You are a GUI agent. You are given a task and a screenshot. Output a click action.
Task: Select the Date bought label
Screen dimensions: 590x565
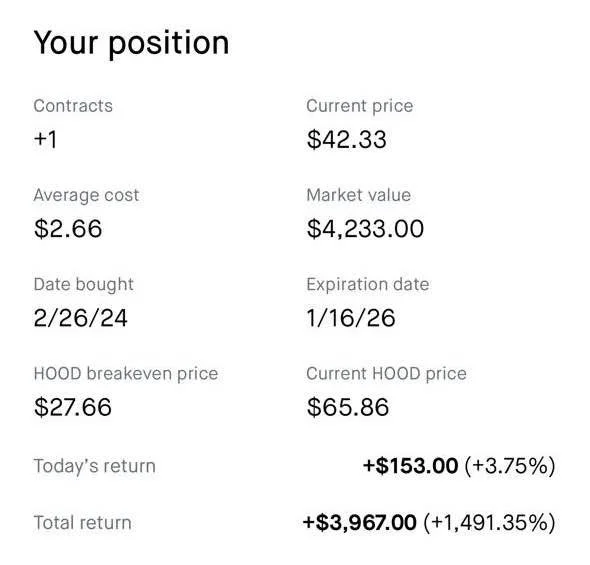click(x=84, y=285)
